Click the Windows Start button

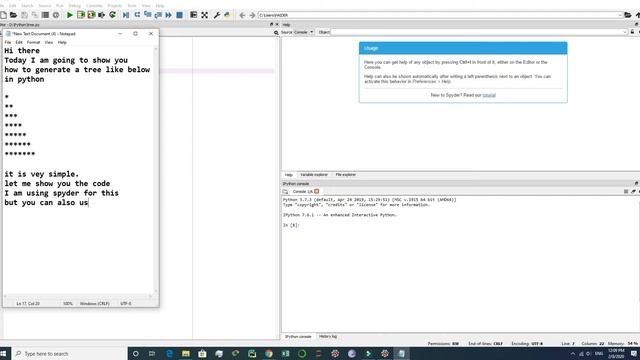(x=3, y=354)
